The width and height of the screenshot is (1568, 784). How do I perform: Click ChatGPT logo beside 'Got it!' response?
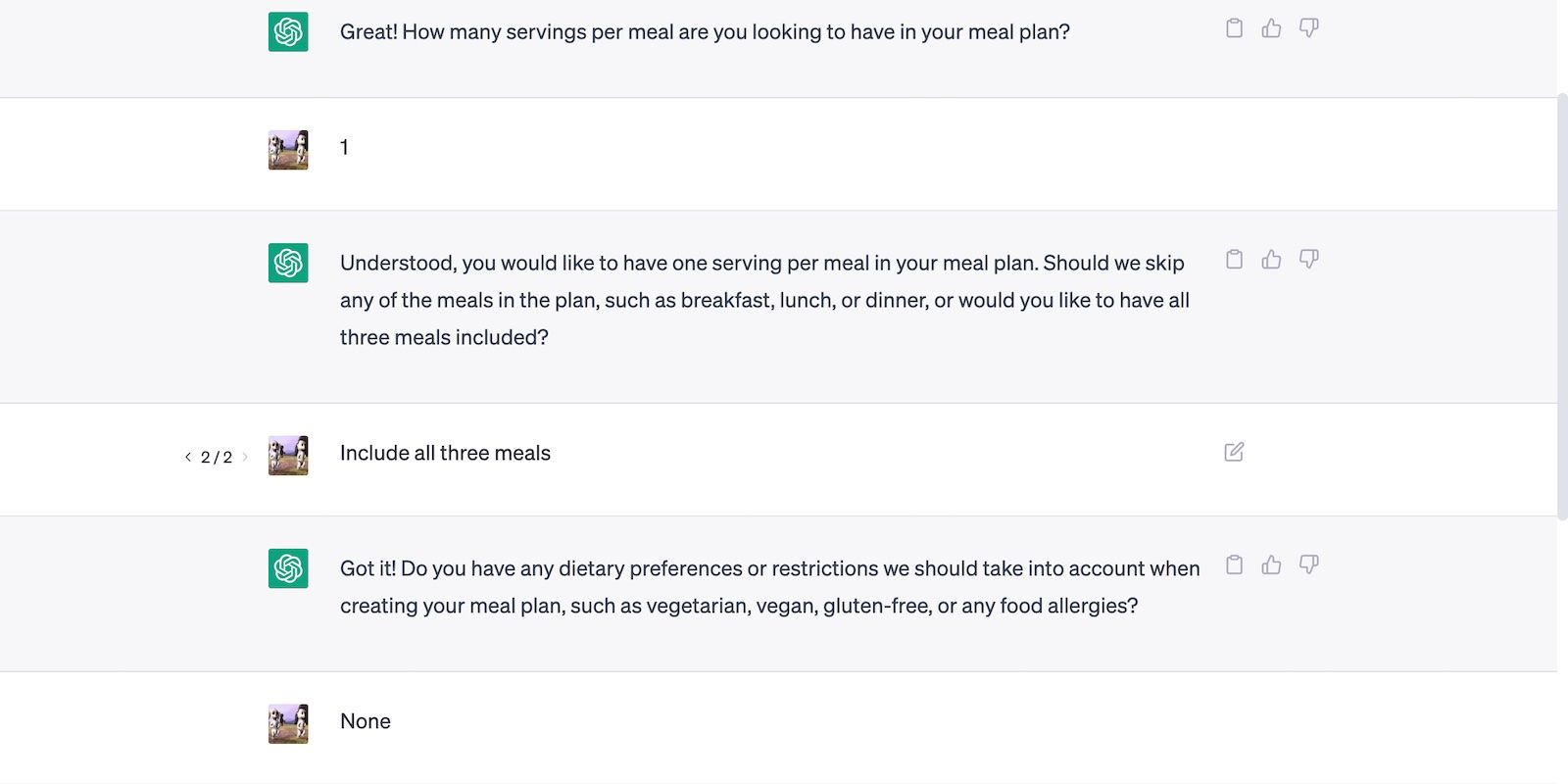[288, 568]
